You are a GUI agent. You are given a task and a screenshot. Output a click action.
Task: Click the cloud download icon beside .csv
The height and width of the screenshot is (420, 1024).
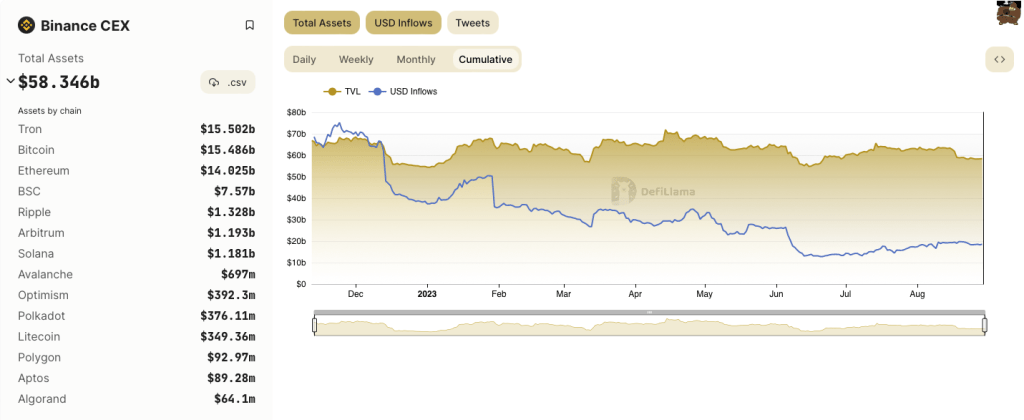coord(214,82)
